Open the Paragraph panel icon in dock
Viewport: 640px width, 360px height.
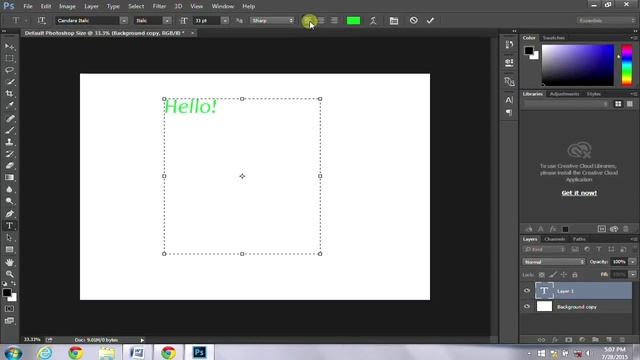tap(509, 112)
